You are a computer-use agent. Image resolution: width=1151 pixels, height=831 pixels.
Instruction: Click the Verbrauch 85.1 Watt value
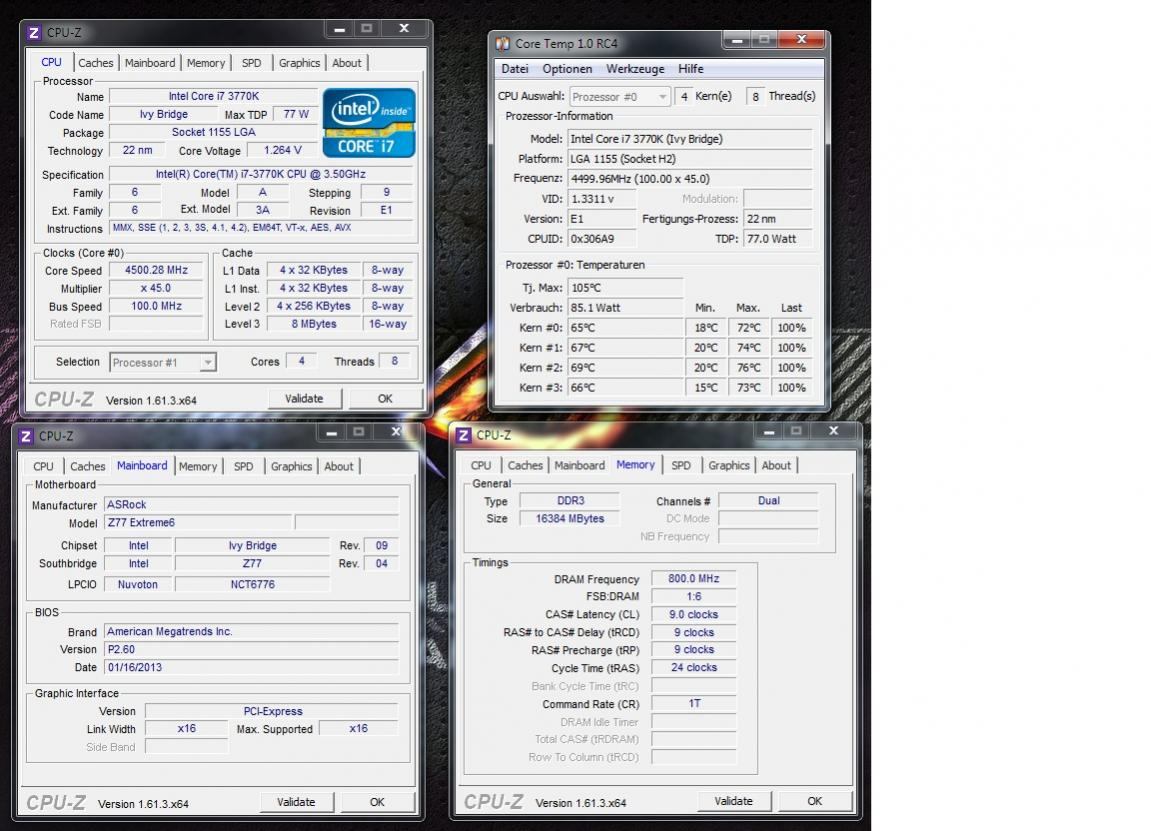tap(625, 308)
